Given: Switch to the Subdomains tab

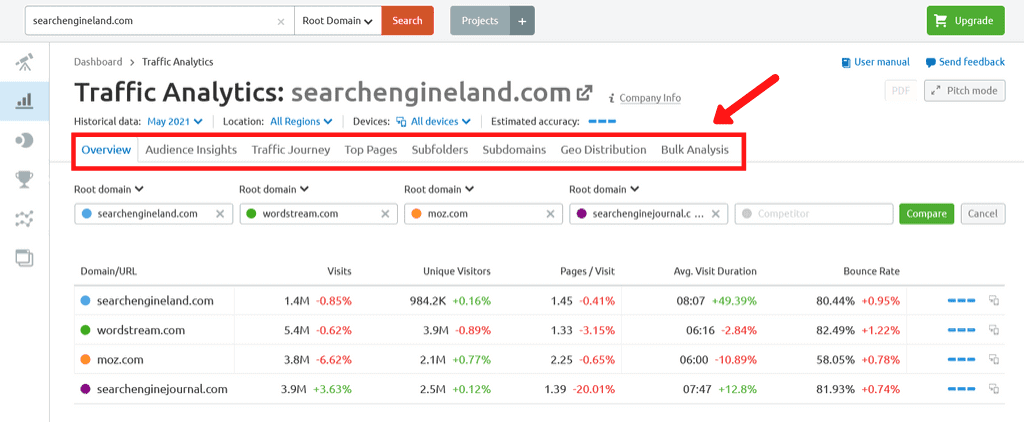Looking at the screenshot, I should [515, 149].
